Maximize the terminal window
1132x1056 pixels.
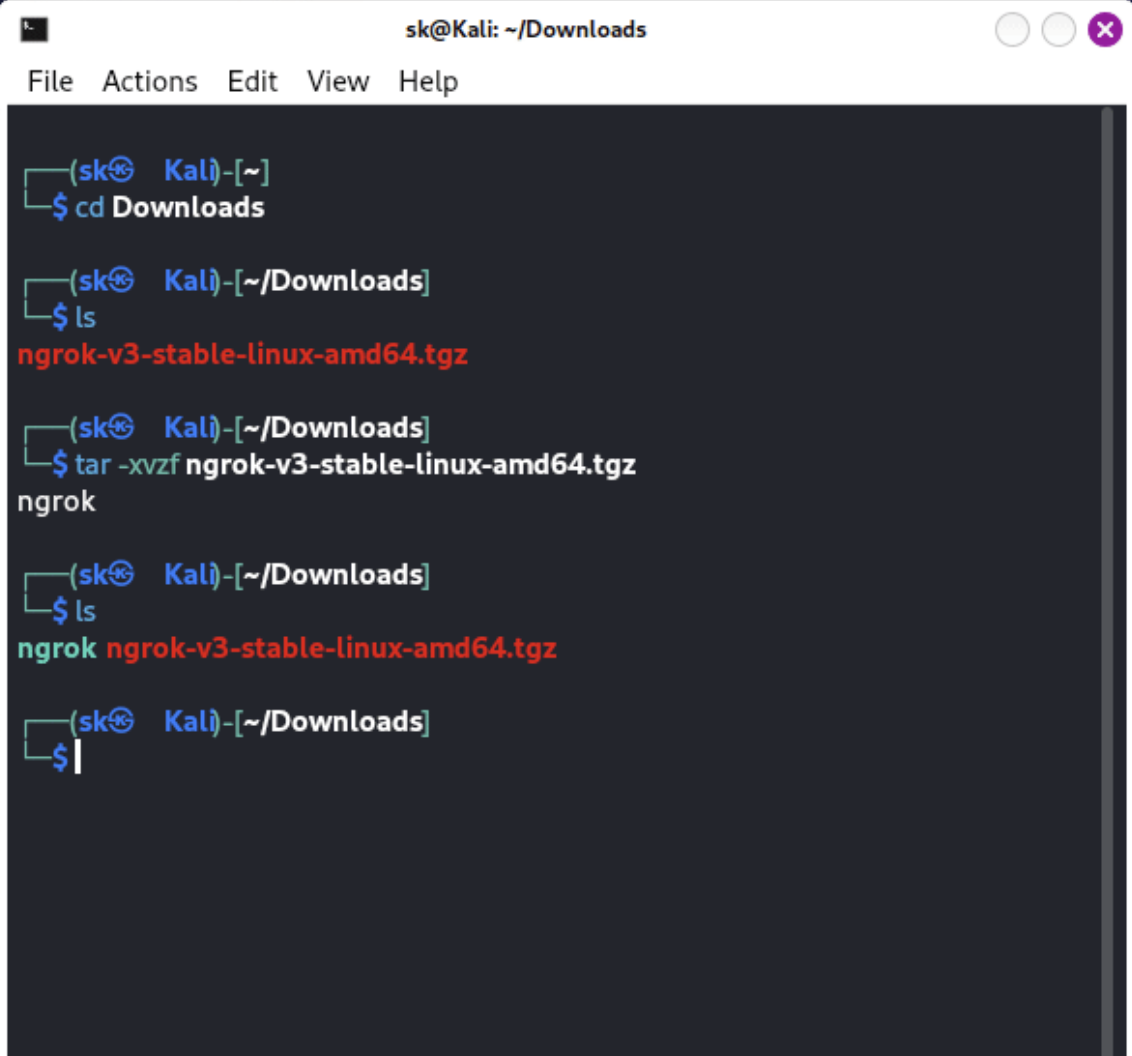pyautogui.click(x=1058, y=31)
